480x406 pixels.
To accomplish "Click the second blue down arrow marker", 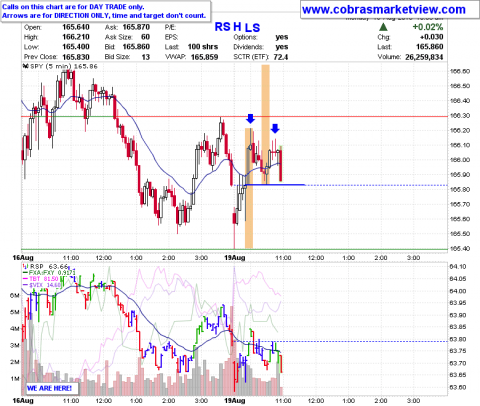I will point(275,128).
